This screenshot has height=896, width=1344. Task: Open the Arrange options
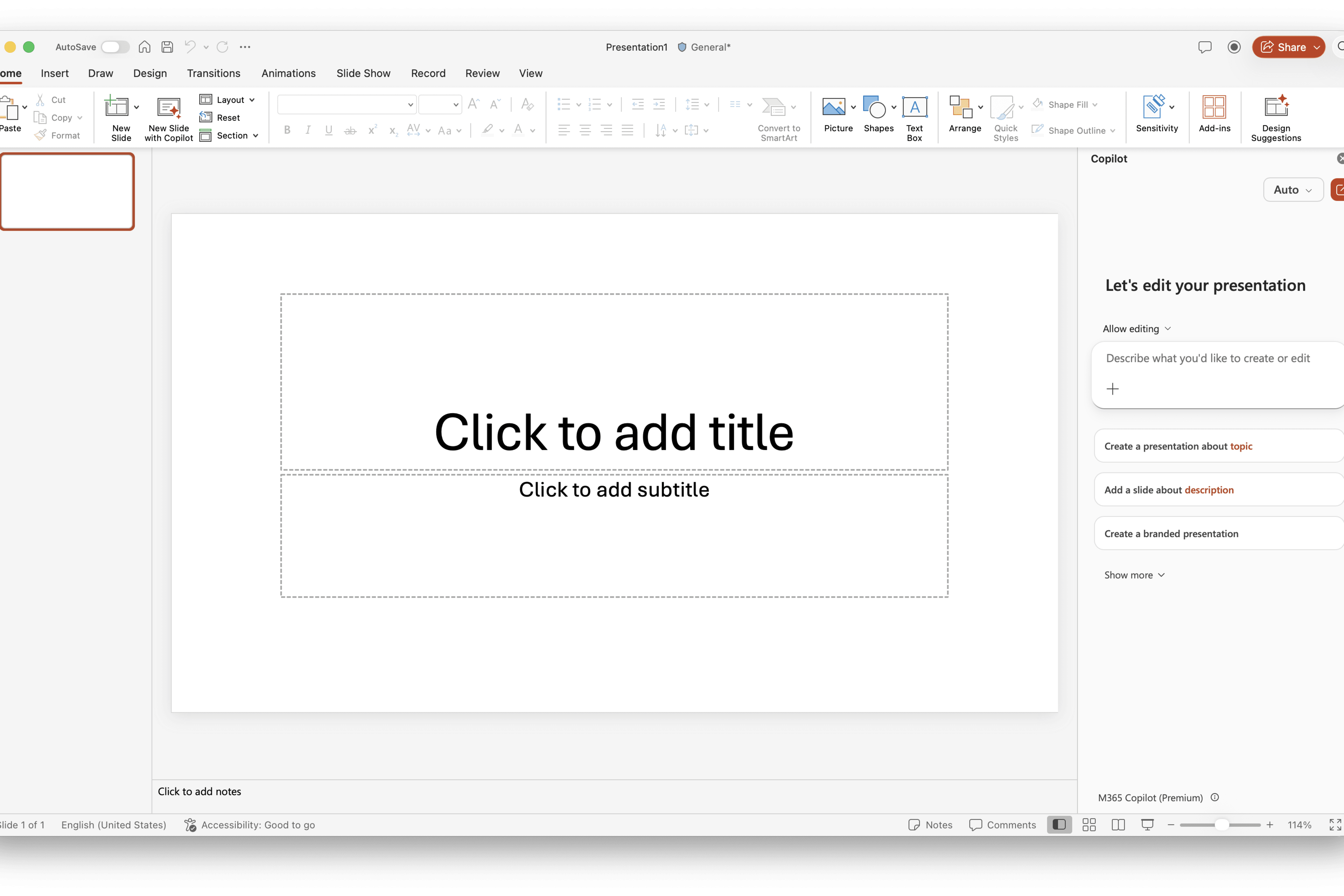click(965, 115)
